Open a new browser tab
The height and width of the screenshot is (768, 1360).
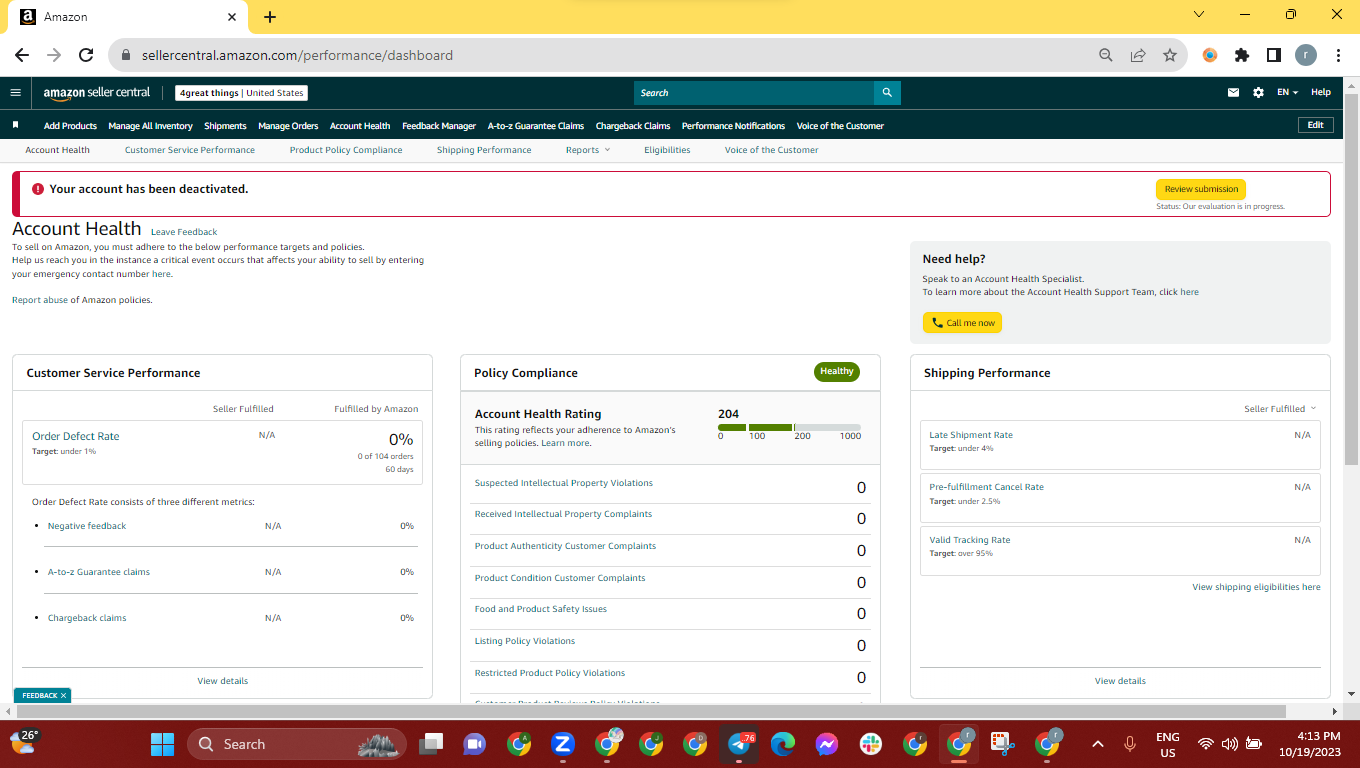click(270, 17)
